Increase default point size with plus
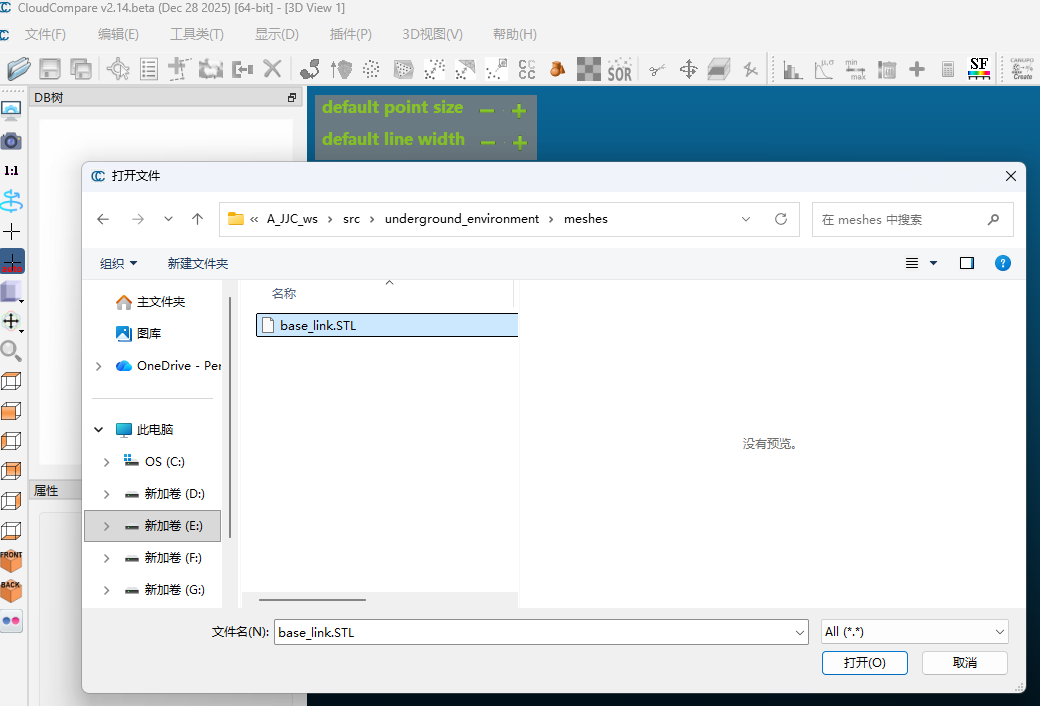This screenshot has height=706, width=1040. click(x=519, y=111)
